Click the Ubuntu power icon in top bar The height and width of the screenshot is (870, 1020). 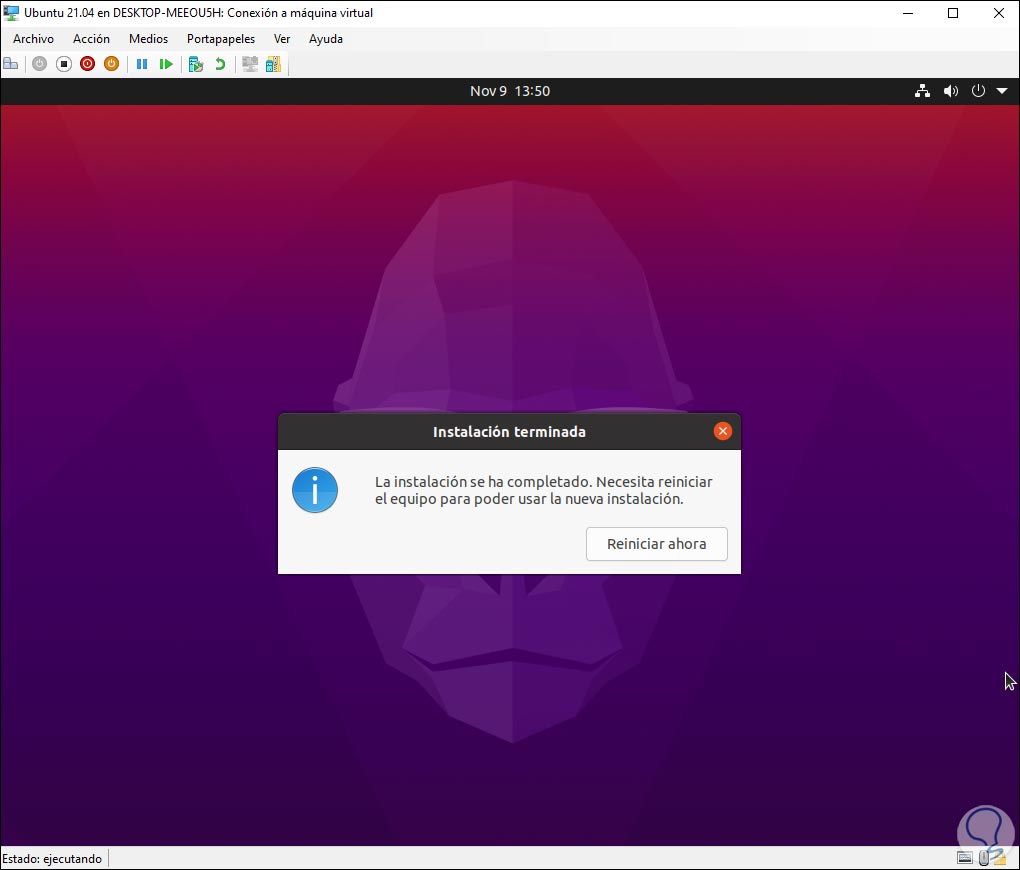tap(978, 91)
